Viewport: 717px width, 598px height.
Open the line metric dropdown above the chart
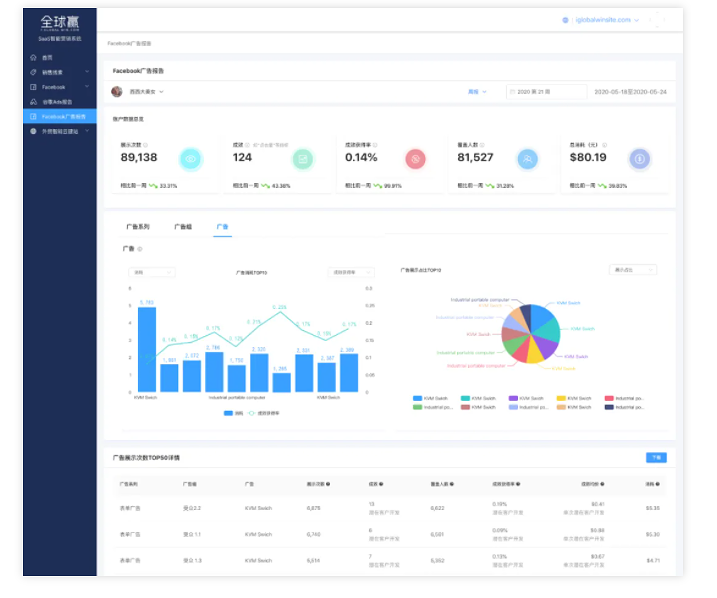[351, 272]
